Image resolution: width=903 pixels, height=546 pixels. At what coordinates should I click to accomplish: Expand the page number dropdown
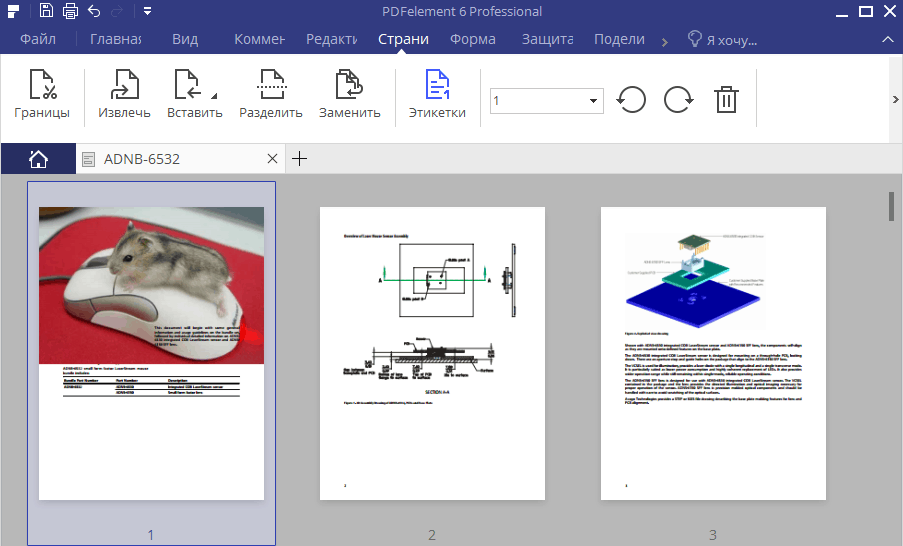[x=593, y=101]
